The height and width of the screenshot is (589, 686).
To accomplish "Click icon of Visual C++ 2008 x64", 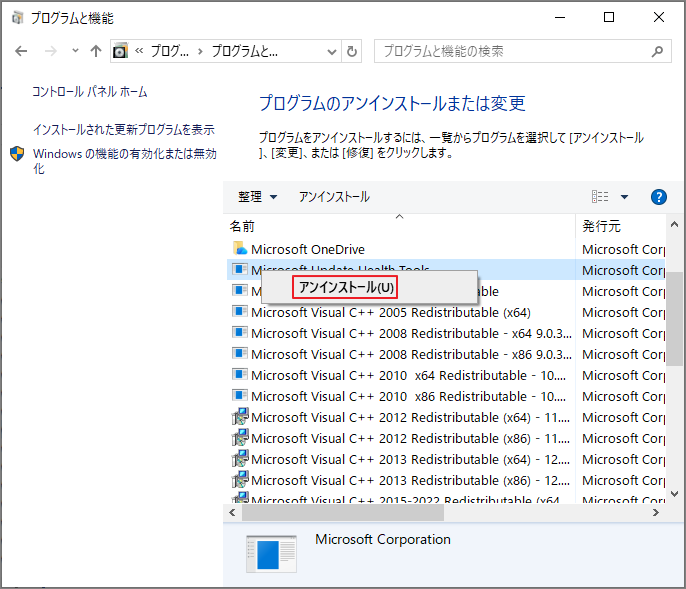I will [240, 332].
